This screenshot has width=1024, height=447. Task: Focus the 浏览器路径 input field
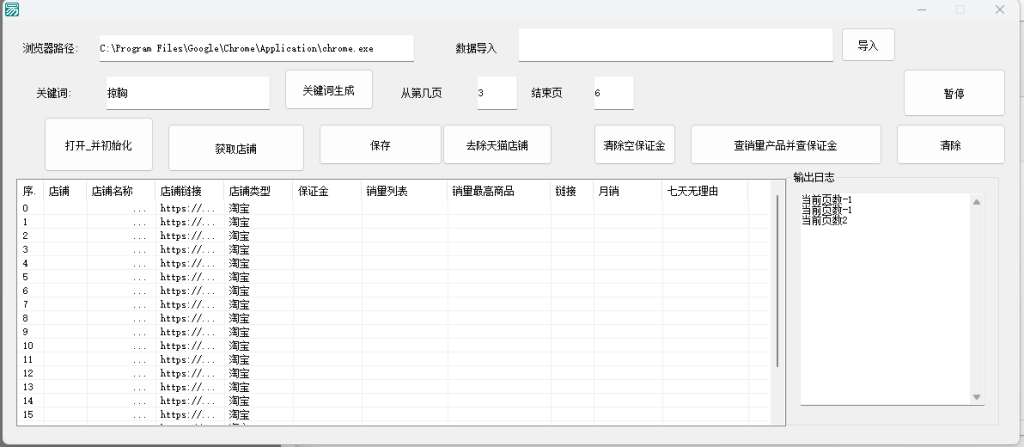tap(256, 48)
